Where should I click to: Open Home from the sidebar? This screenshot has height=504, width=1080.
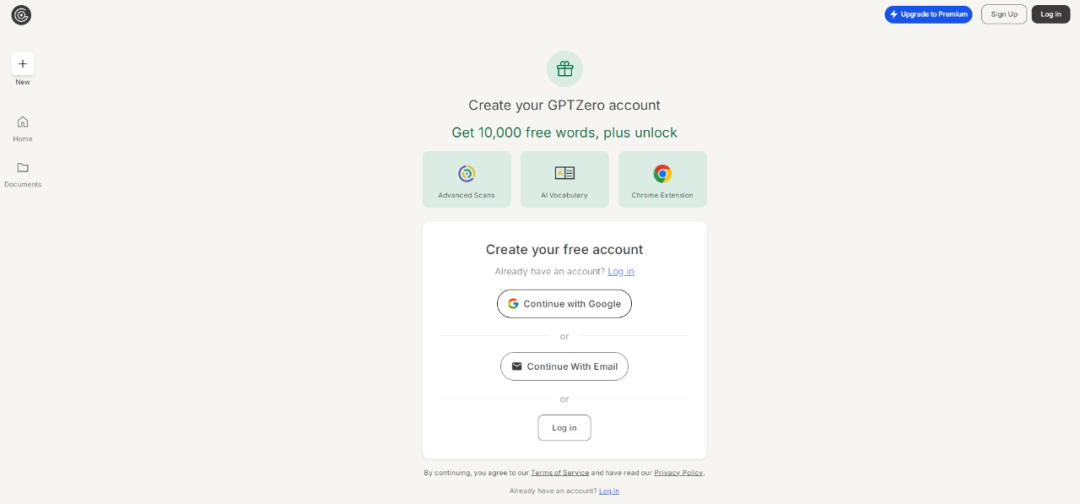[x=23, y=122]
